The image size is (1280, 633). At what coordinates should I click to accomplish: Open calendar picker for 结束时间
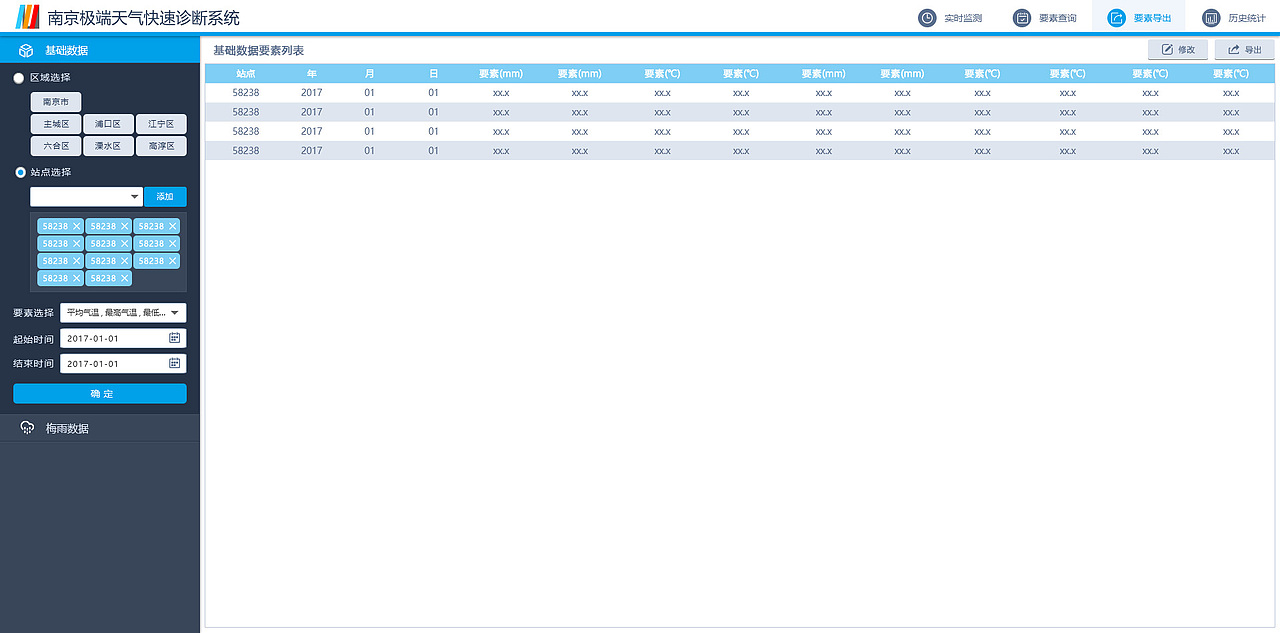pyautogui.click(x=174, y=363)
